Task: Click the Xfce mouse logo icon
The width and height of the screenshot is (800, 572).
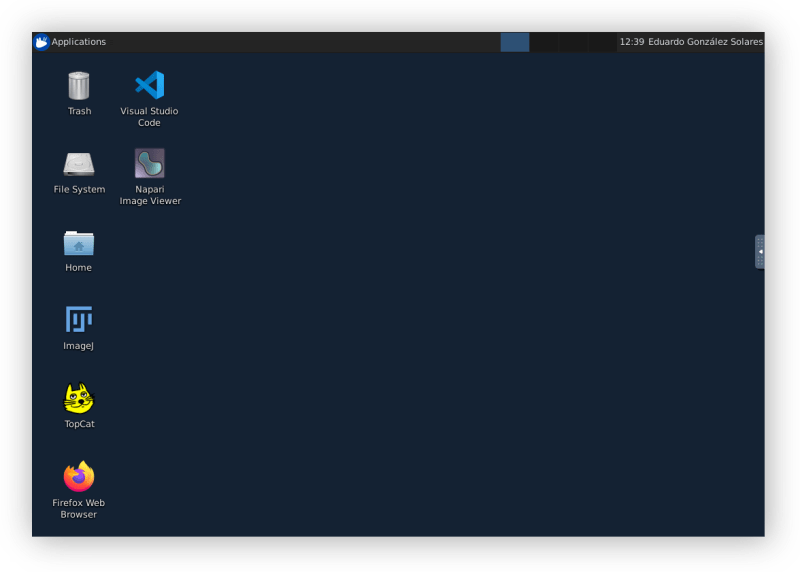Action: tap(41, 42)
